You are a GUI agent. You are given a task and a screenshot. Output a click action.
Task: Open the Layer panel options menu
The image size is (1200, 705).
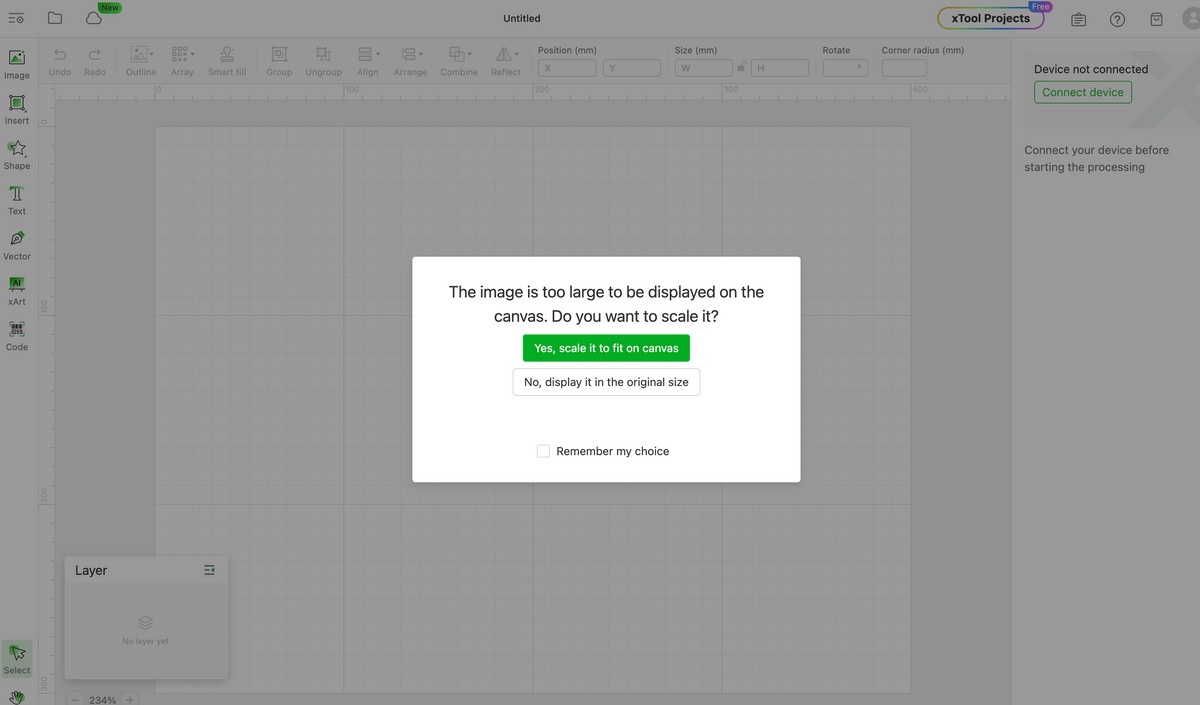209,570
